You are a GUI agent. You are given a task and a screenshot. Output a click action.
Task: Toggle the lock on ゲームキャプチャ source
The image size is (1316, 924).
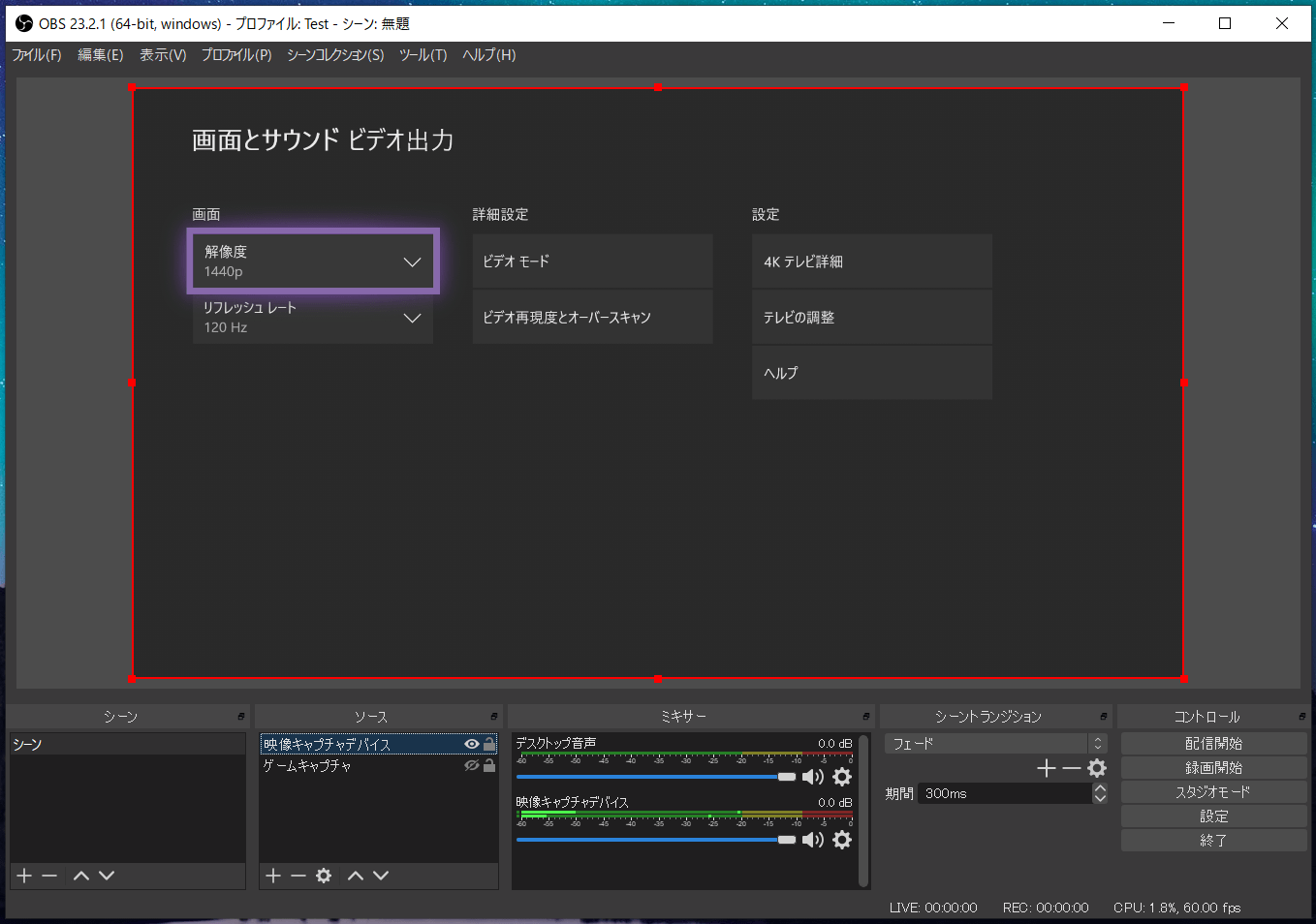tap(489, 765)
